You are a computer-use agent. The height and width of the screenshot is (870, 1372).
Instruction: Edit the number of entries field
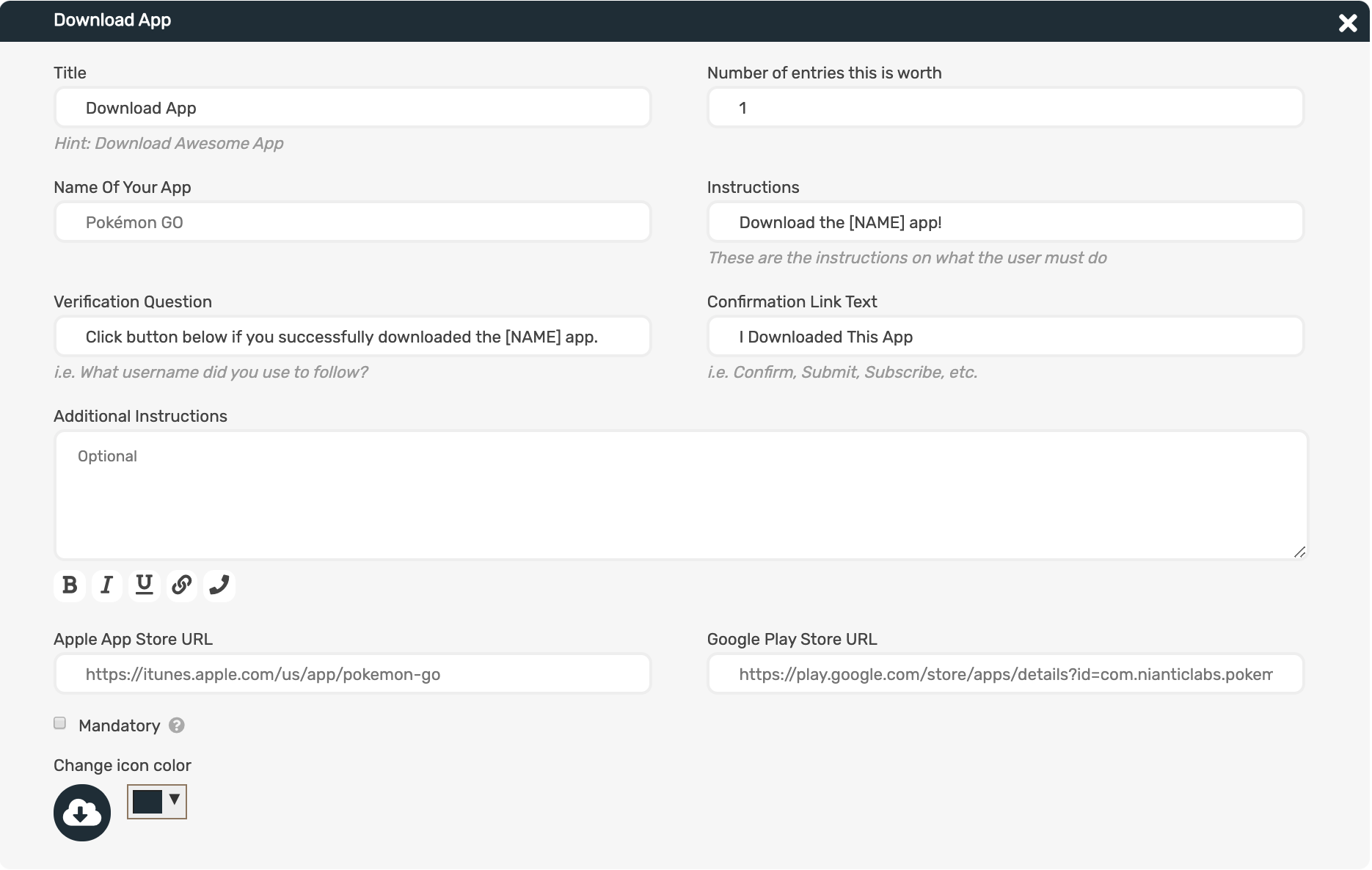pyautogui.click(x=1006, y=108)
